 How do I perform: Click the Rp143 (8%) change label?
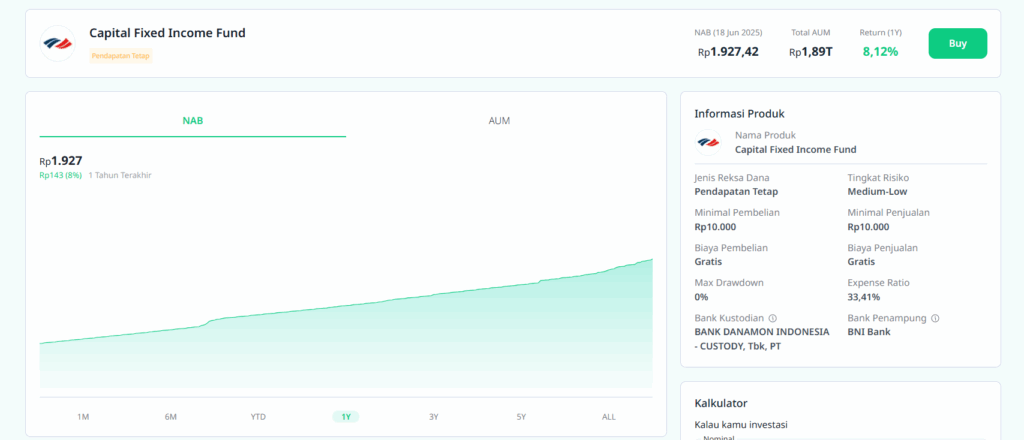coord(60,175)
